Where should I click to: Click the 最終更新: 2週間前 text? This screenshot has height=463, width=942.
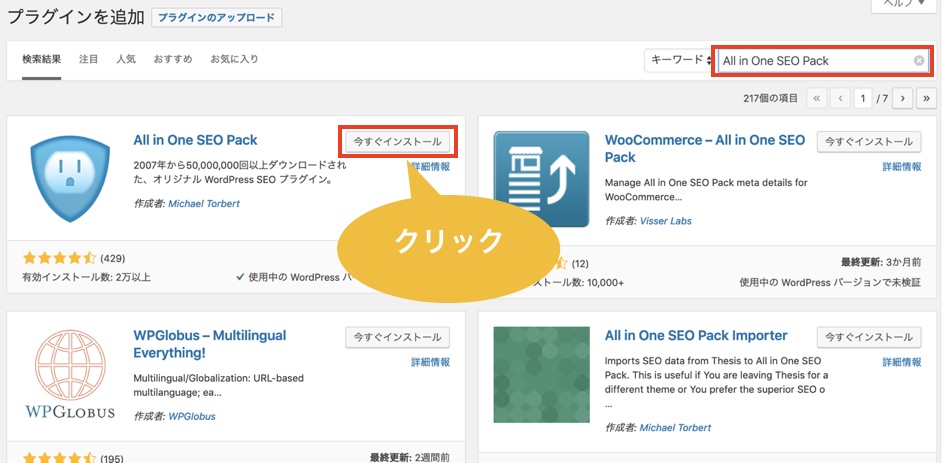410,458
